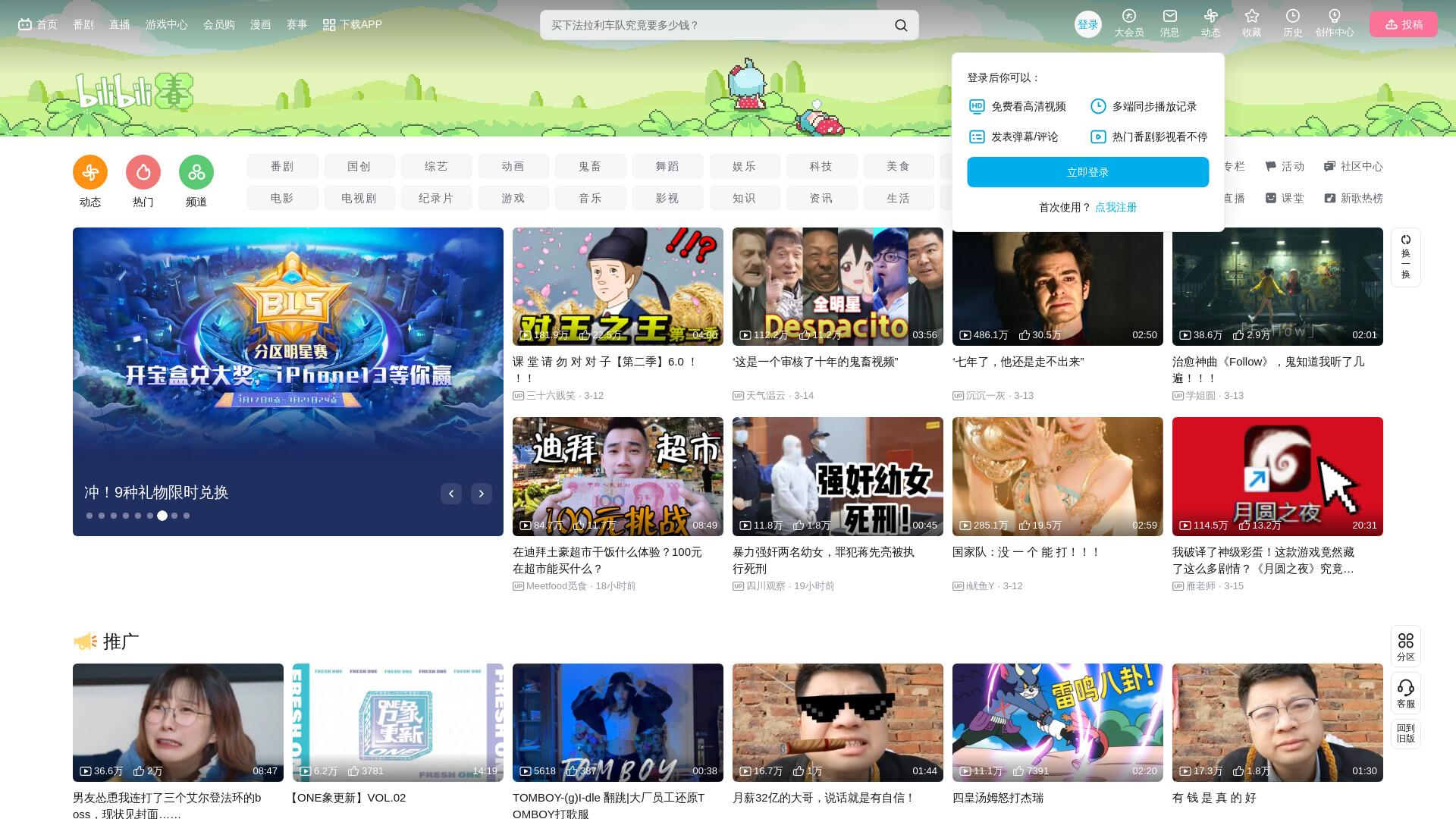The image size is (1456, 819).
Task: Select 纪录片 category tag
Action: click(x=437, y=198)
